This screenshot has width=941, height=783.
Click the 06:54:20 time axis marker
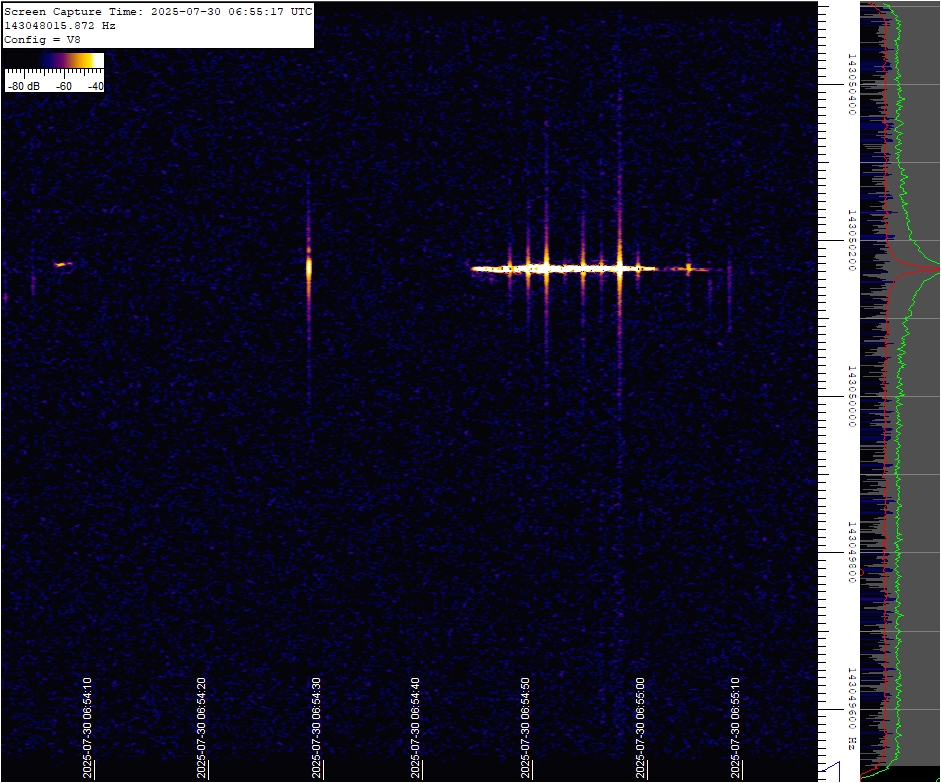point(202,728)
